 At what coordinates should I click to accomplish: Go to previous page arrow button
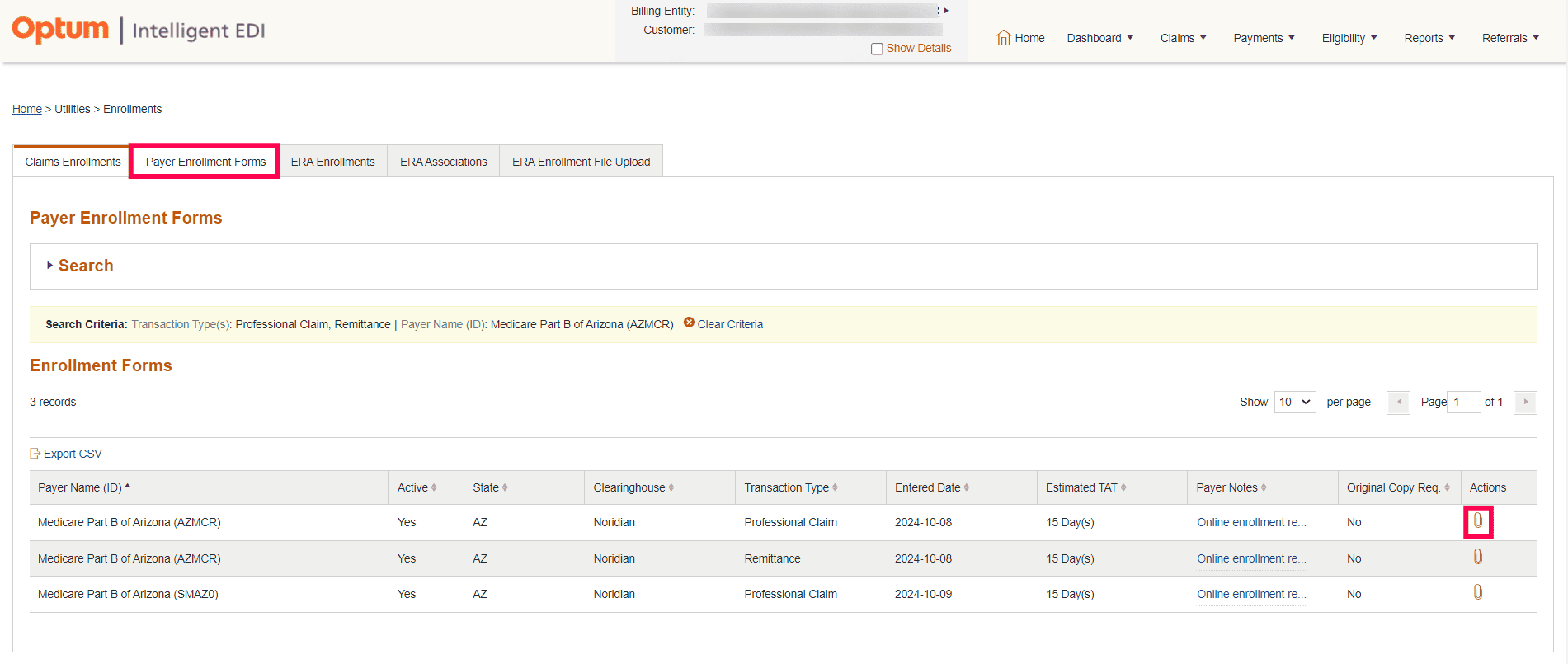[1398, 402]
